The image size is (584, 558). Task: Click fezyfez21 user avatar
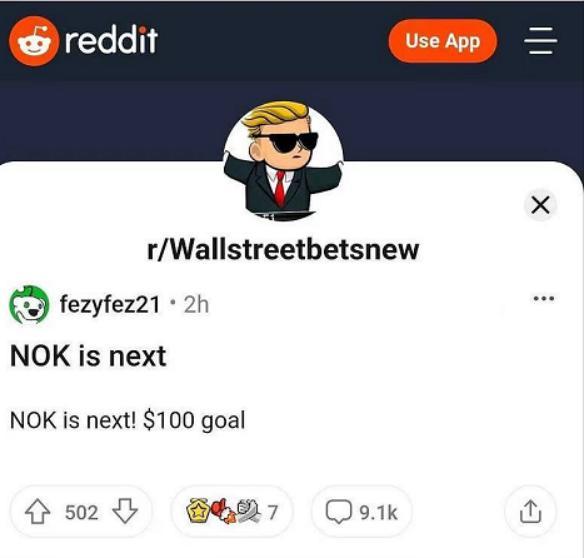[x=29, y=304]
